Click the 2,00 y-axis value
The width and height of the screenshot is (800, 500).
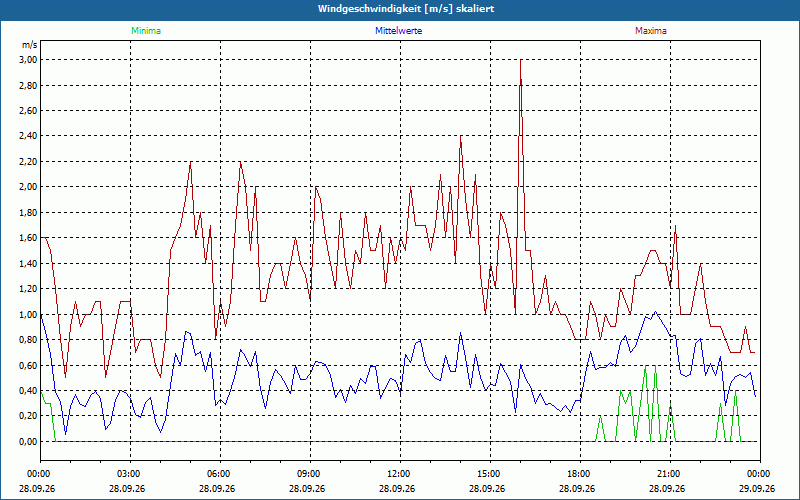click(x=29, y=187)
